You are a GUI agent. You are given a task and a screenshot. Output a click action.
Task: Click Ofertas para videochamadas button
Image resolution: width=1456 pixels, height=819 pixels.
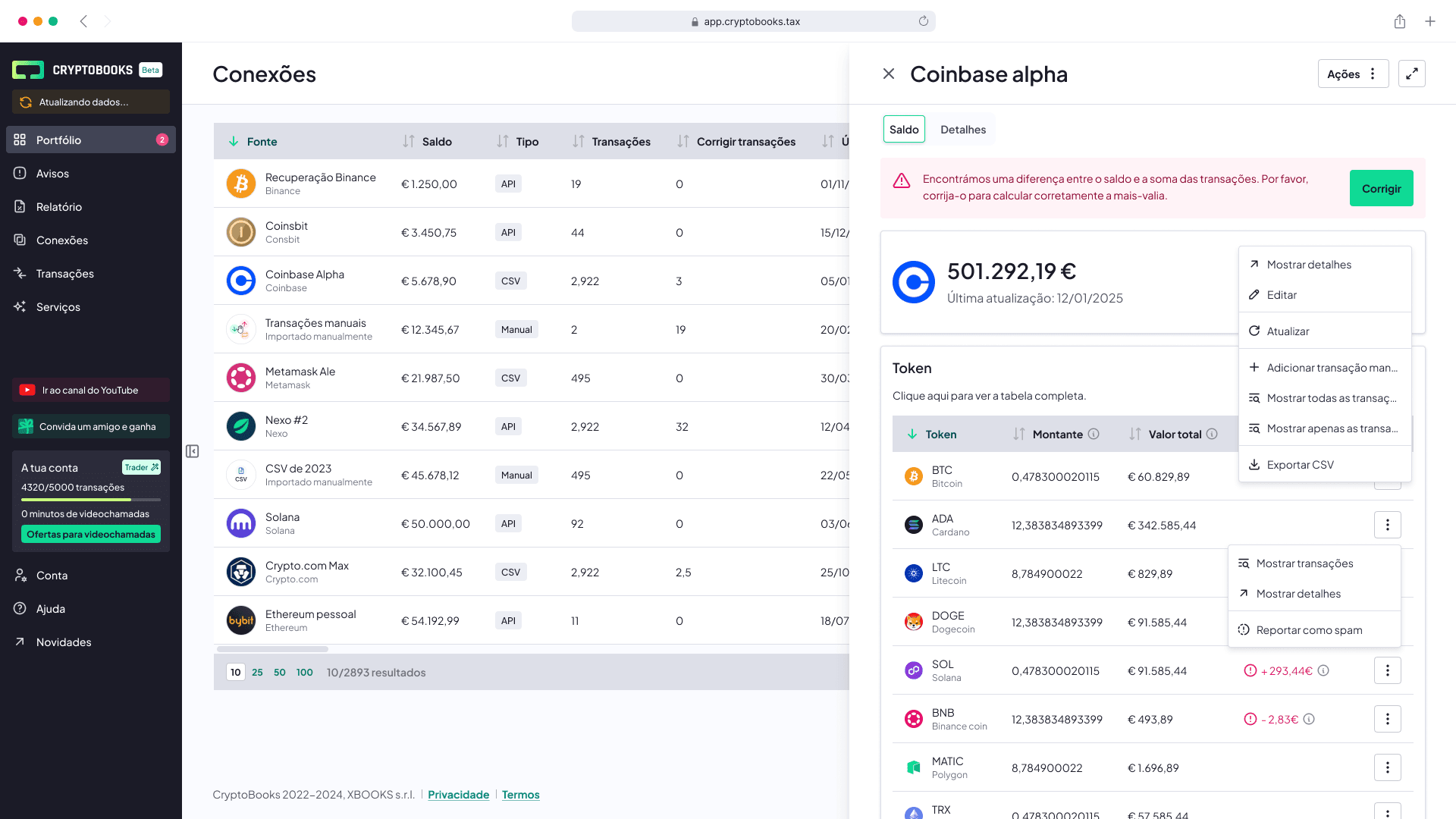coord(91,534)
